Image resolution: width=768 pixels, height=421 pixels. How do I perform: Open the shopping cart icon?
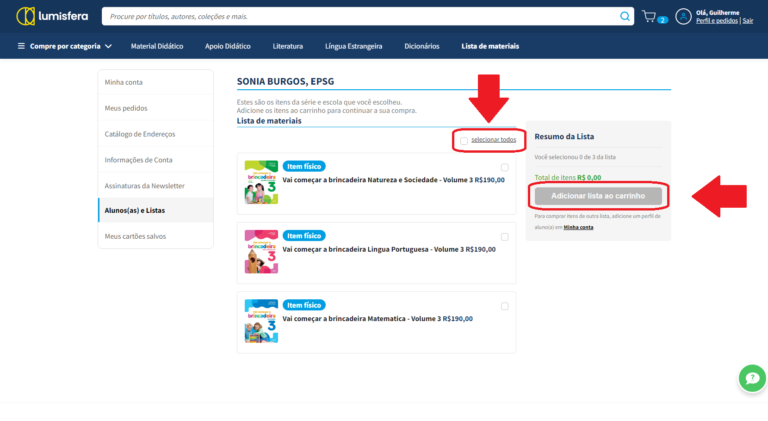tap(650, 17)
